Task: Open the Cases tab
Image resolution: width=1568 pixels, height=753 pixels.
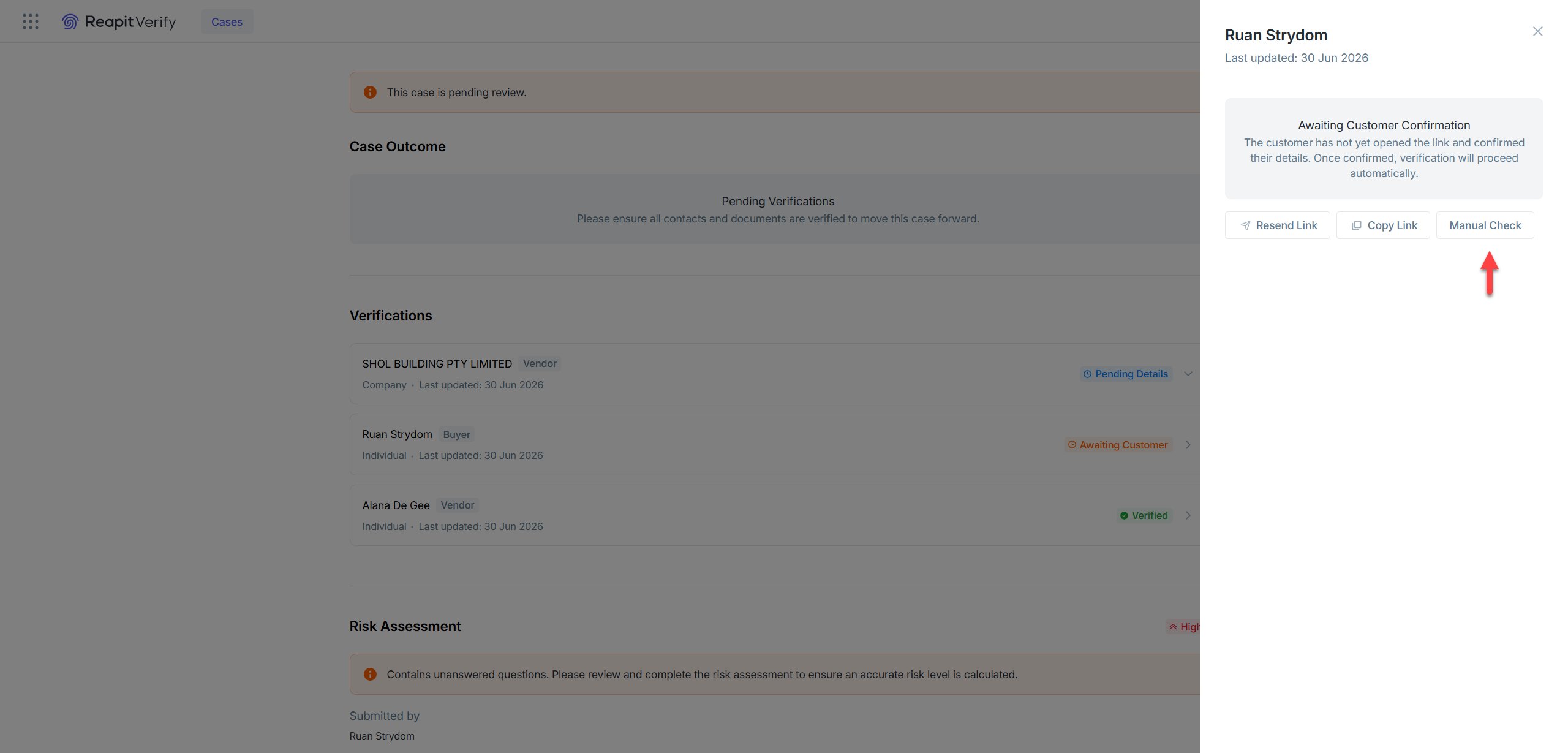Action: coord(227,21)
